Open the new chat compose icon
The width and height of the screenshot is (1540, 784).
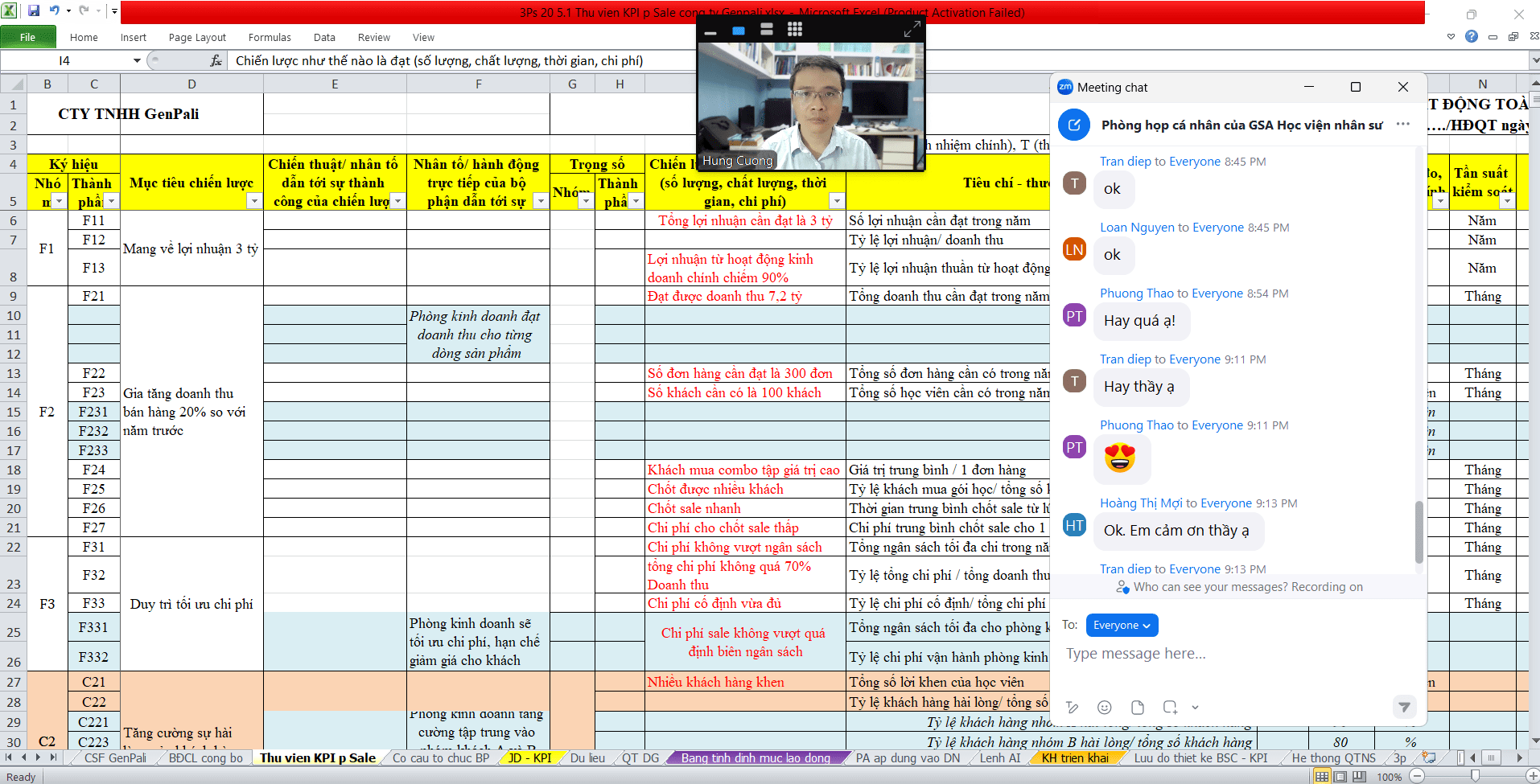click(x=1073, y=125)
